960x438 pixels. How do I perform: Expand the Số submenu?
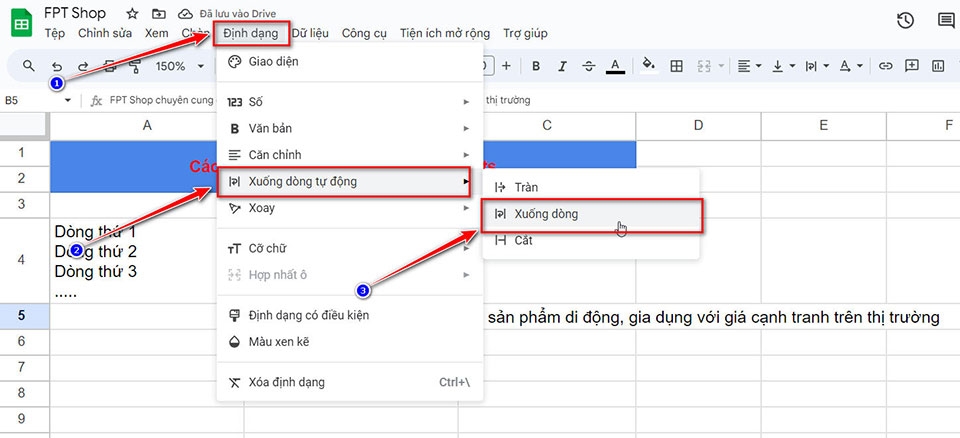[x=350, y=102]
